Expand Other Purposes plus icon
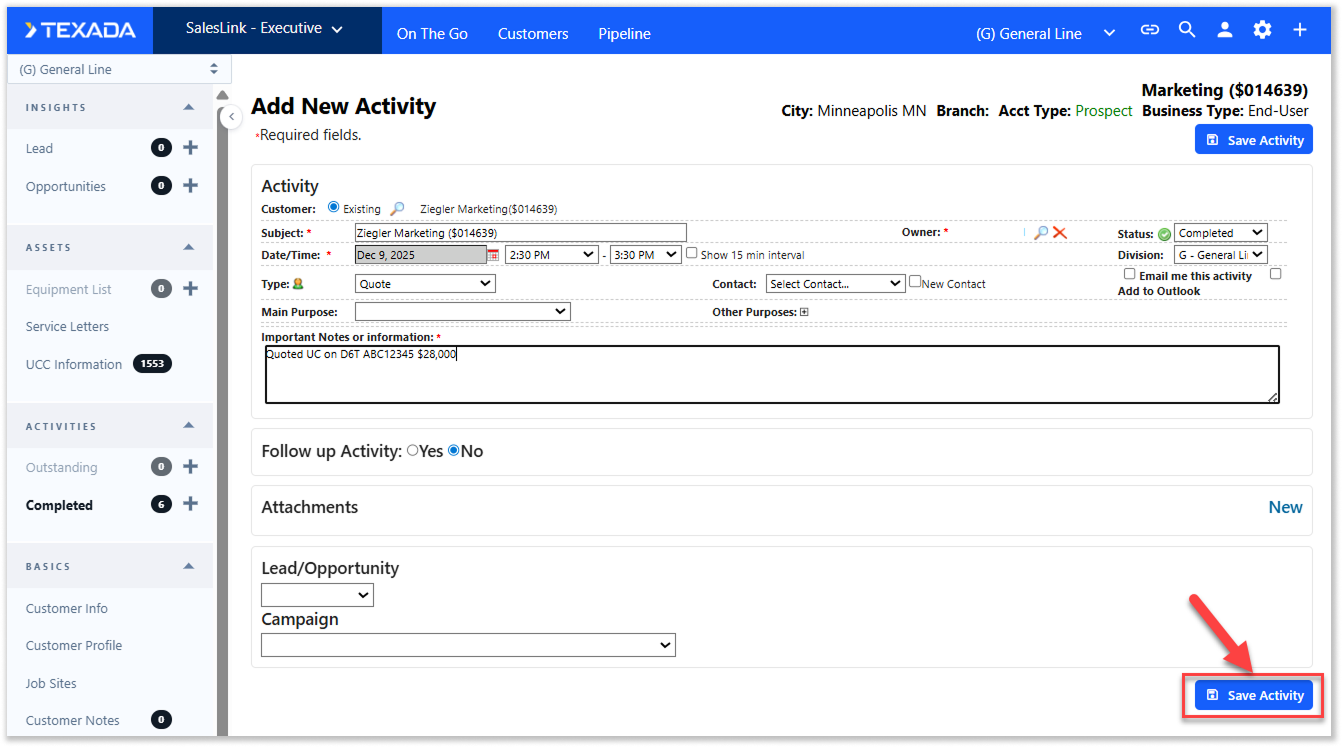 pos(804,312)
